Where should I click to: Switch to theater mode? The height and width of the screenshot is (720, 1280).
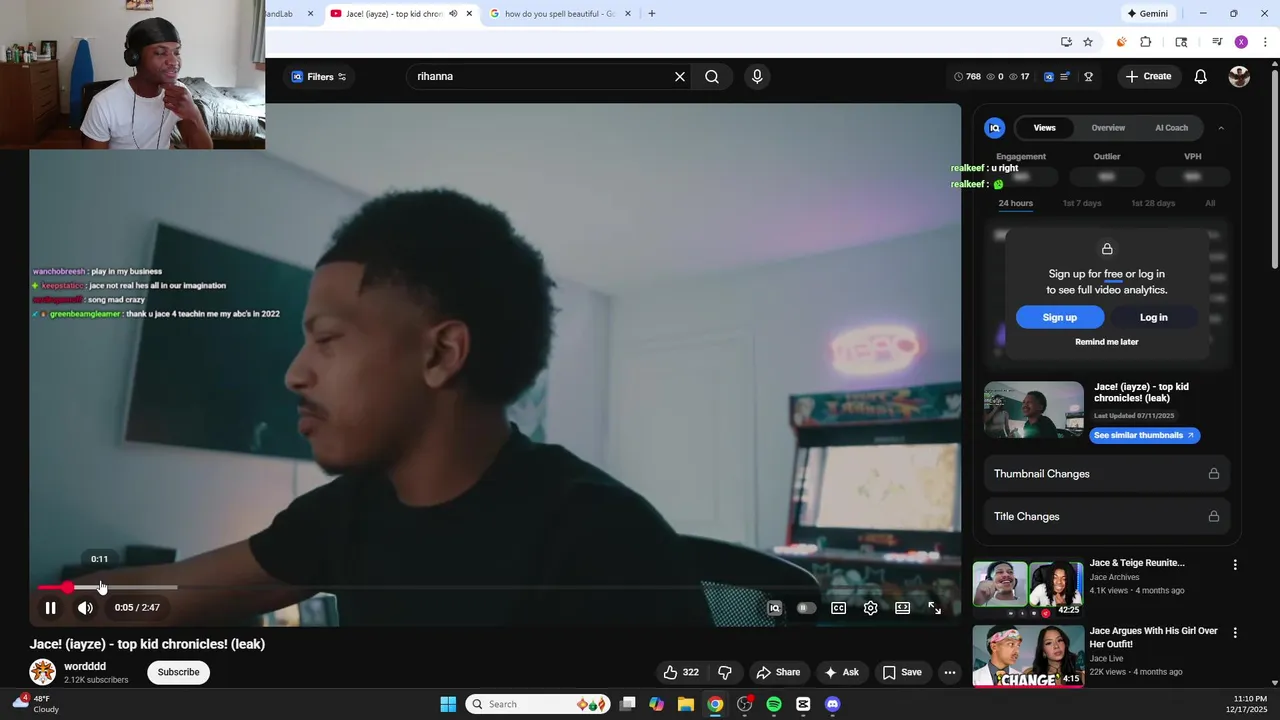point(903,608)
